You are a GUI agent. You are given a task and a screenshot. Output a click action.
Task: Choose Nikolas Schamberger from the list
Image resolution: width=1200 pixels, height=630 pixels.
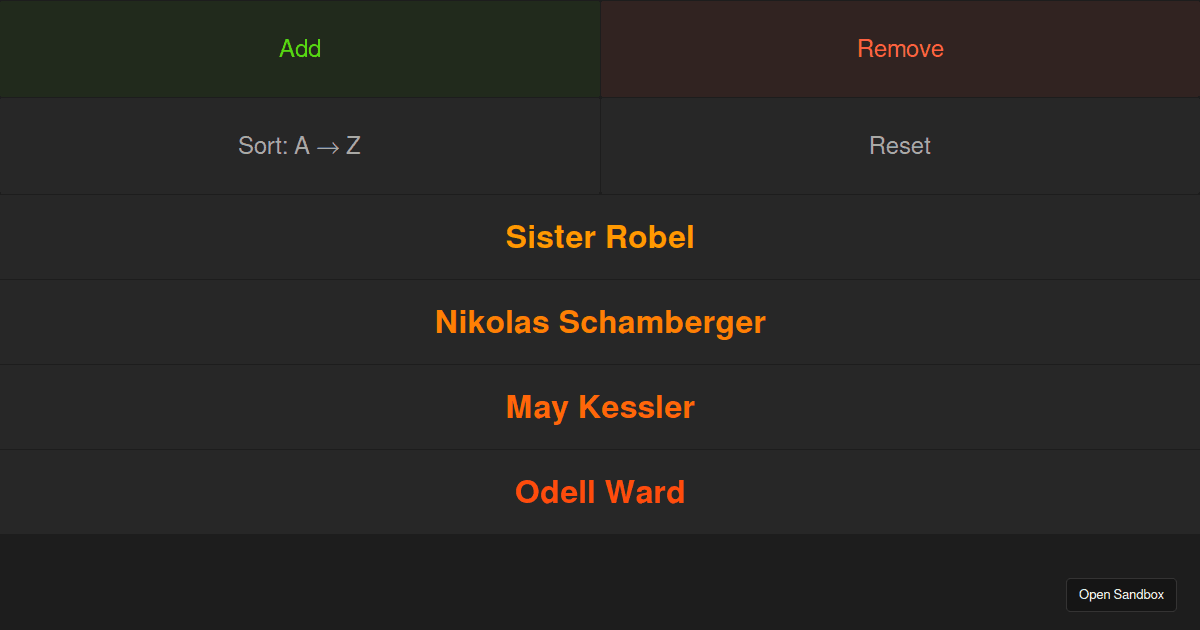point(600,322)
